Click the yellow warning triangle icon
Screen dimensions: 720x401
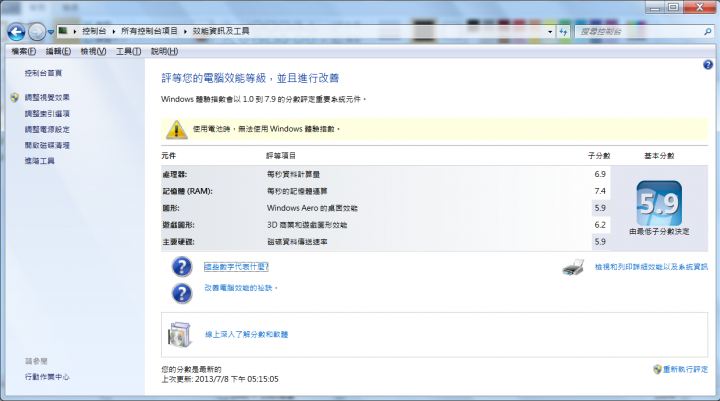click(176, 129)
